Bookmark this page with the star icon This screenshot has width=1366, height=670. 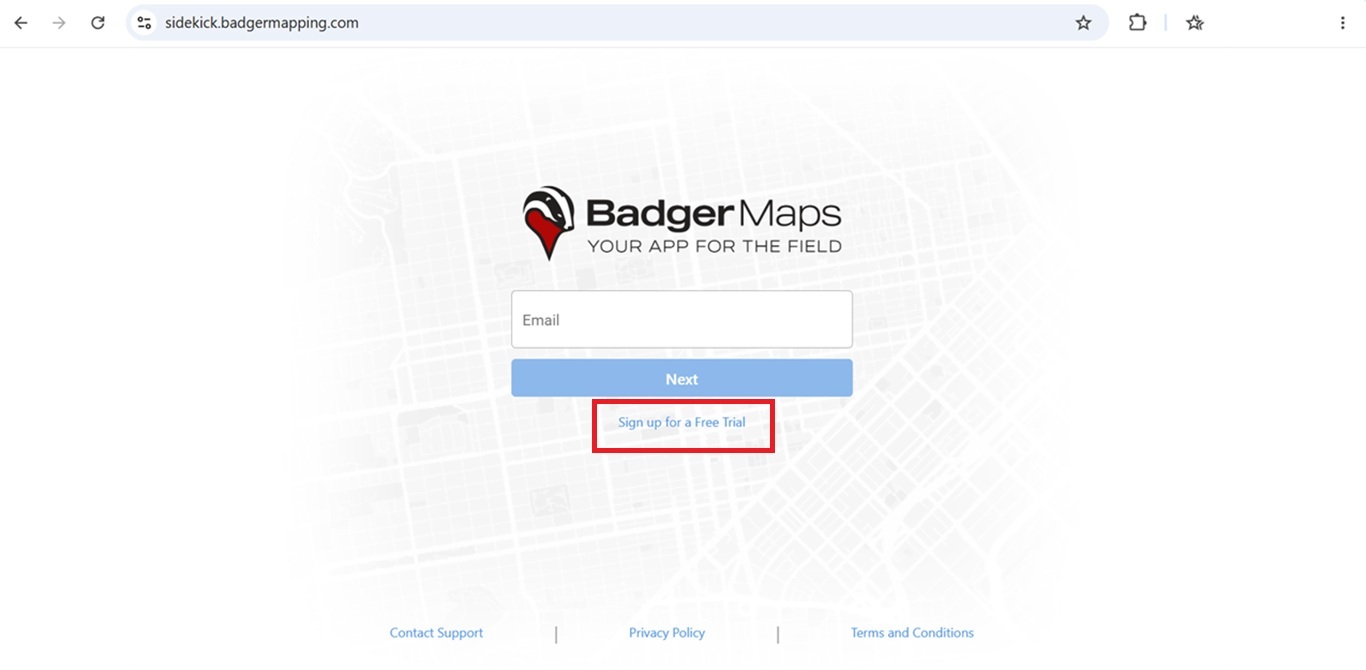click(1083, 23)
